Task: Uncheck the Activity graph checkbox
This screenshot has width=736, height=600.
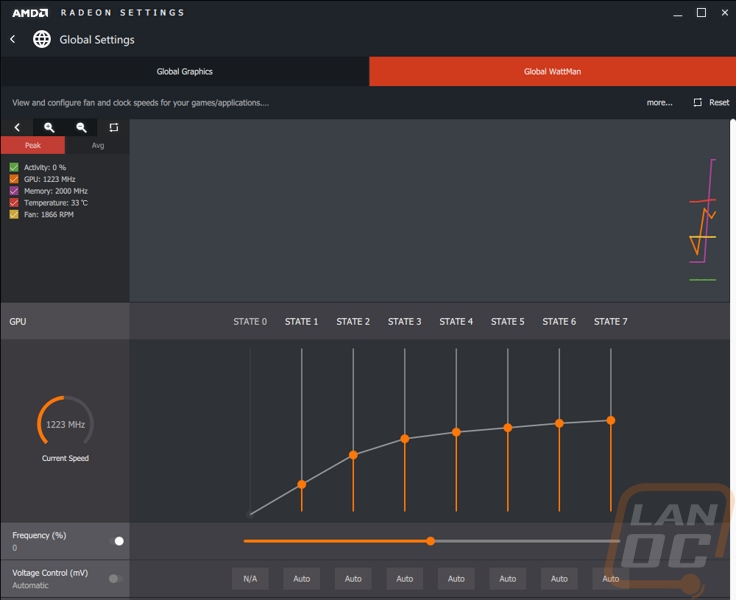Action: [x=14, y=167]
